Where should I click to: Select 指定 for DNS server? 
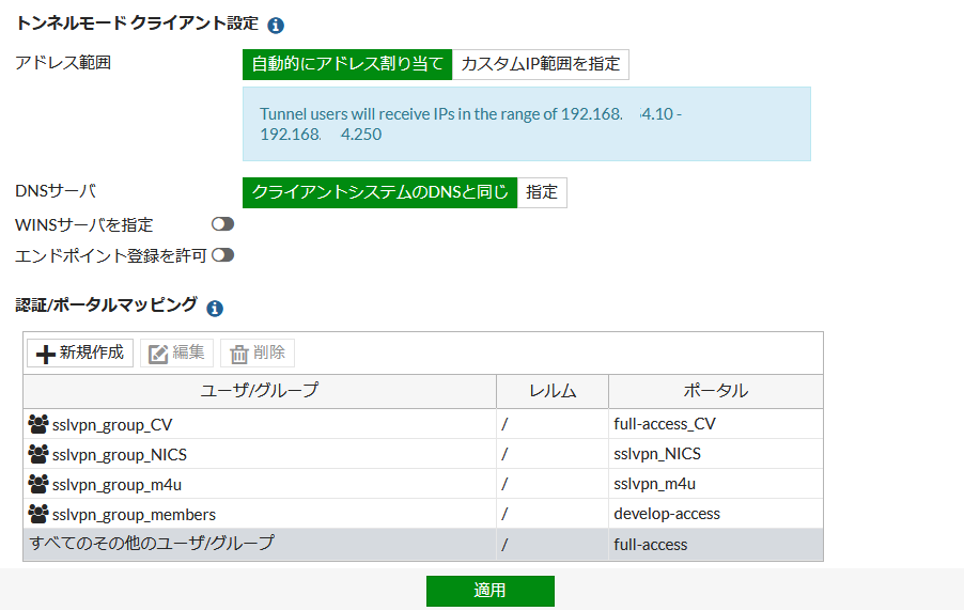coord(542,192)
